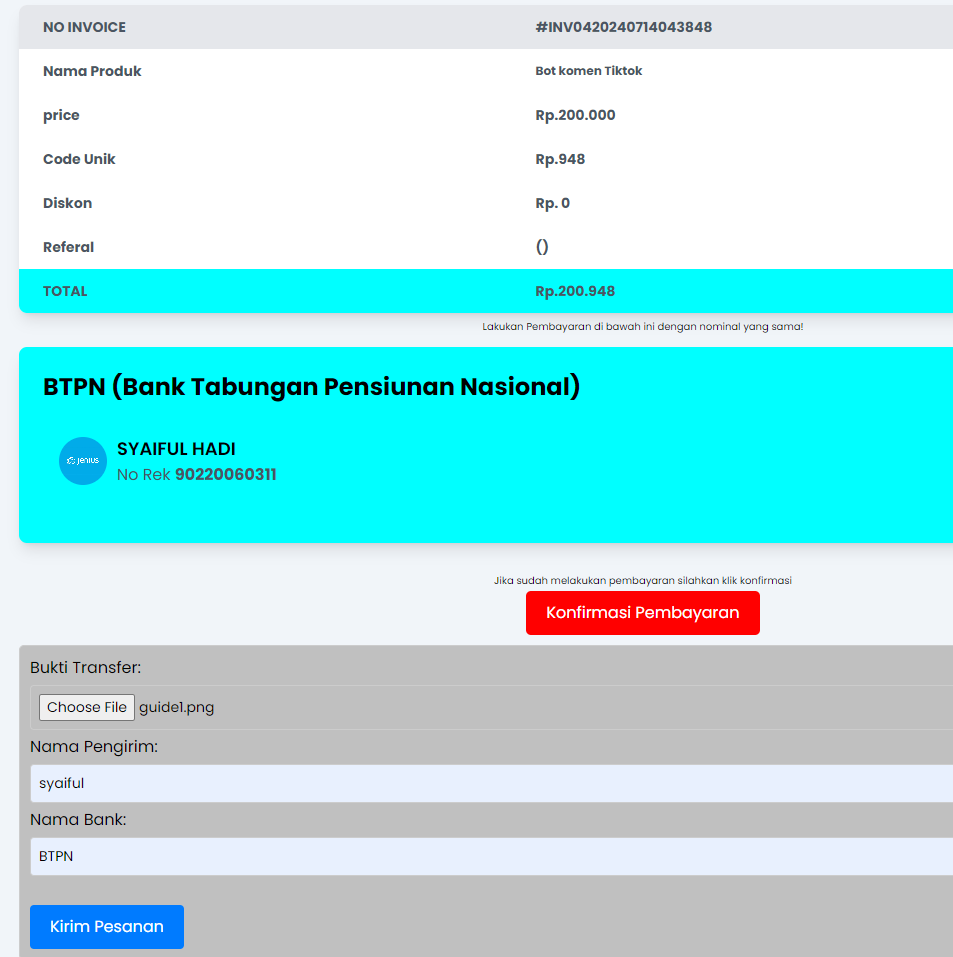Select the Diskon value Rp. 0

pos(553,203)
